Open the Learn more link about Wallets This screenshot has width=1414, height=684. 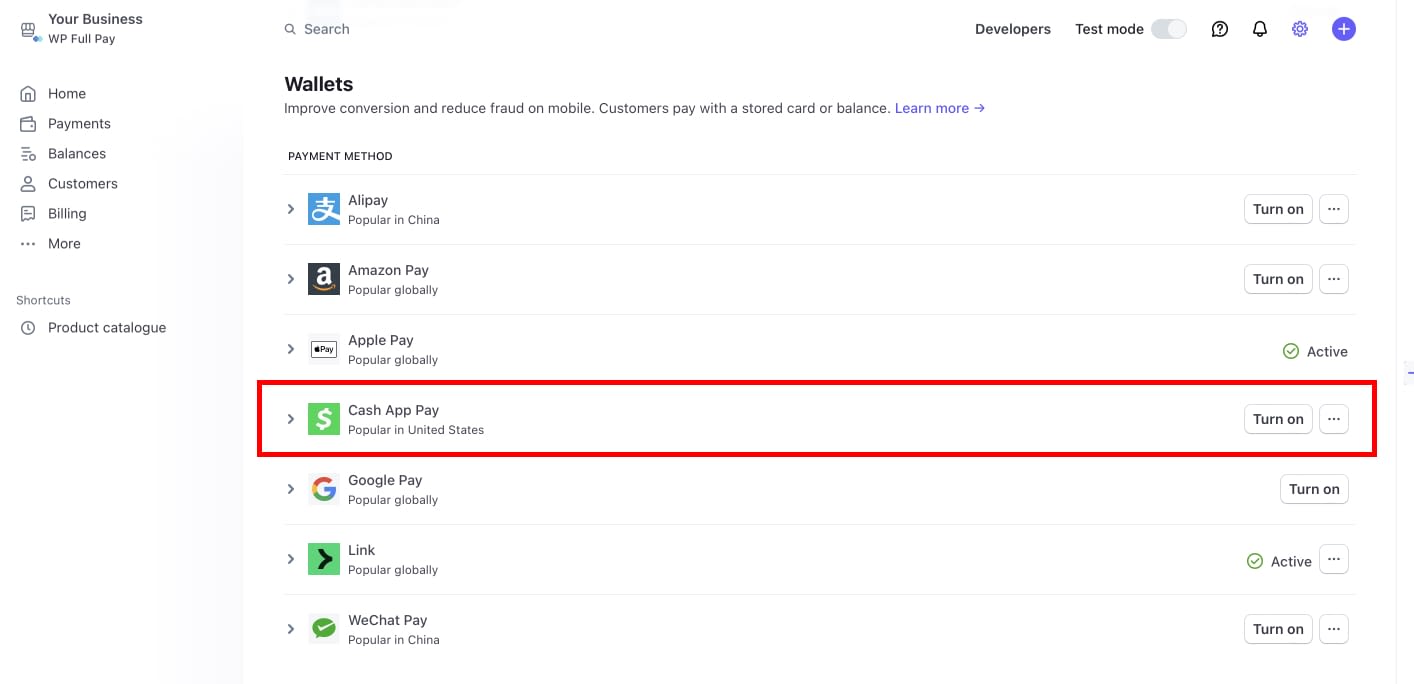tap(932, 108)
